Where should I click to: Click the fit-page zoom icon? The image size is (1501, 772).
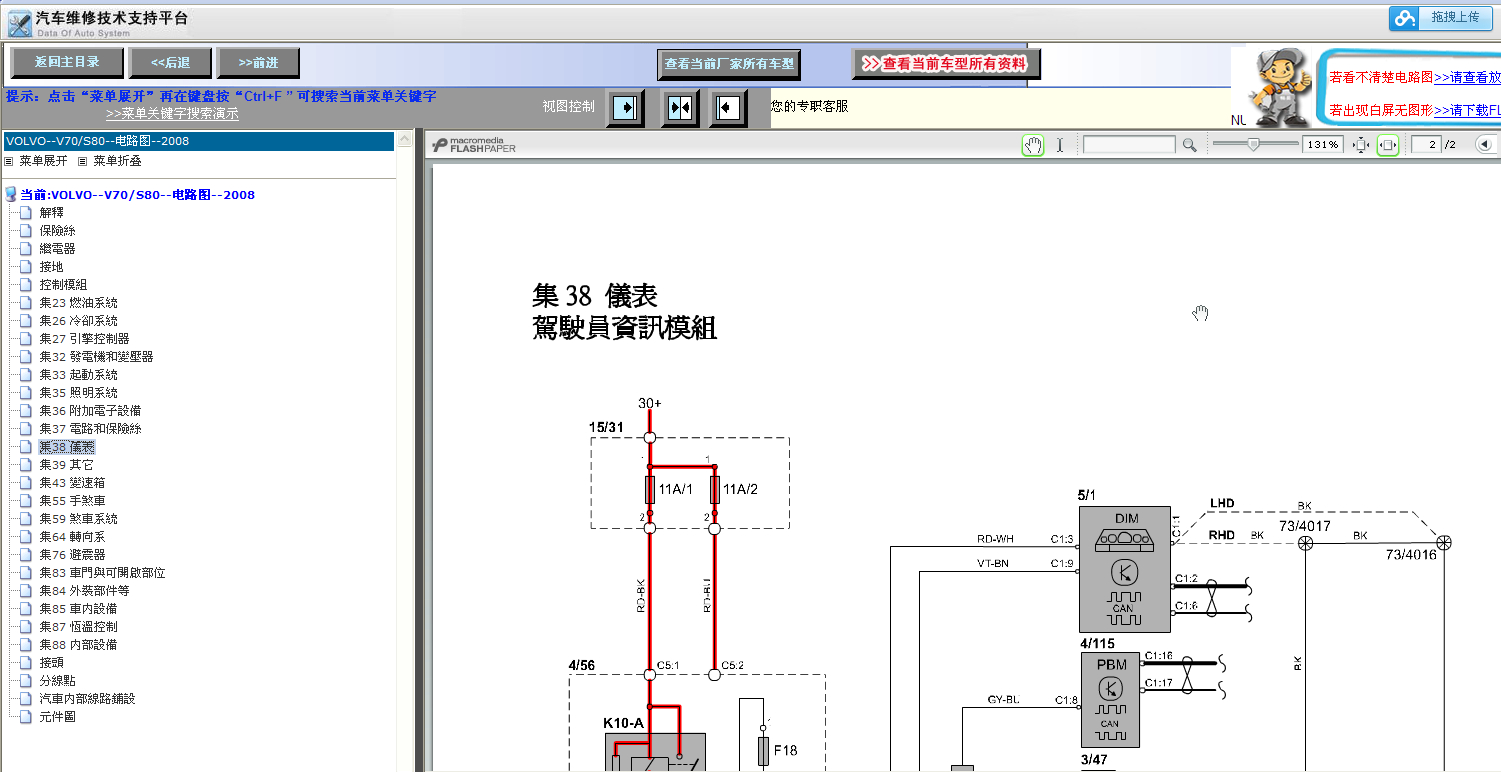(1361, 145)
